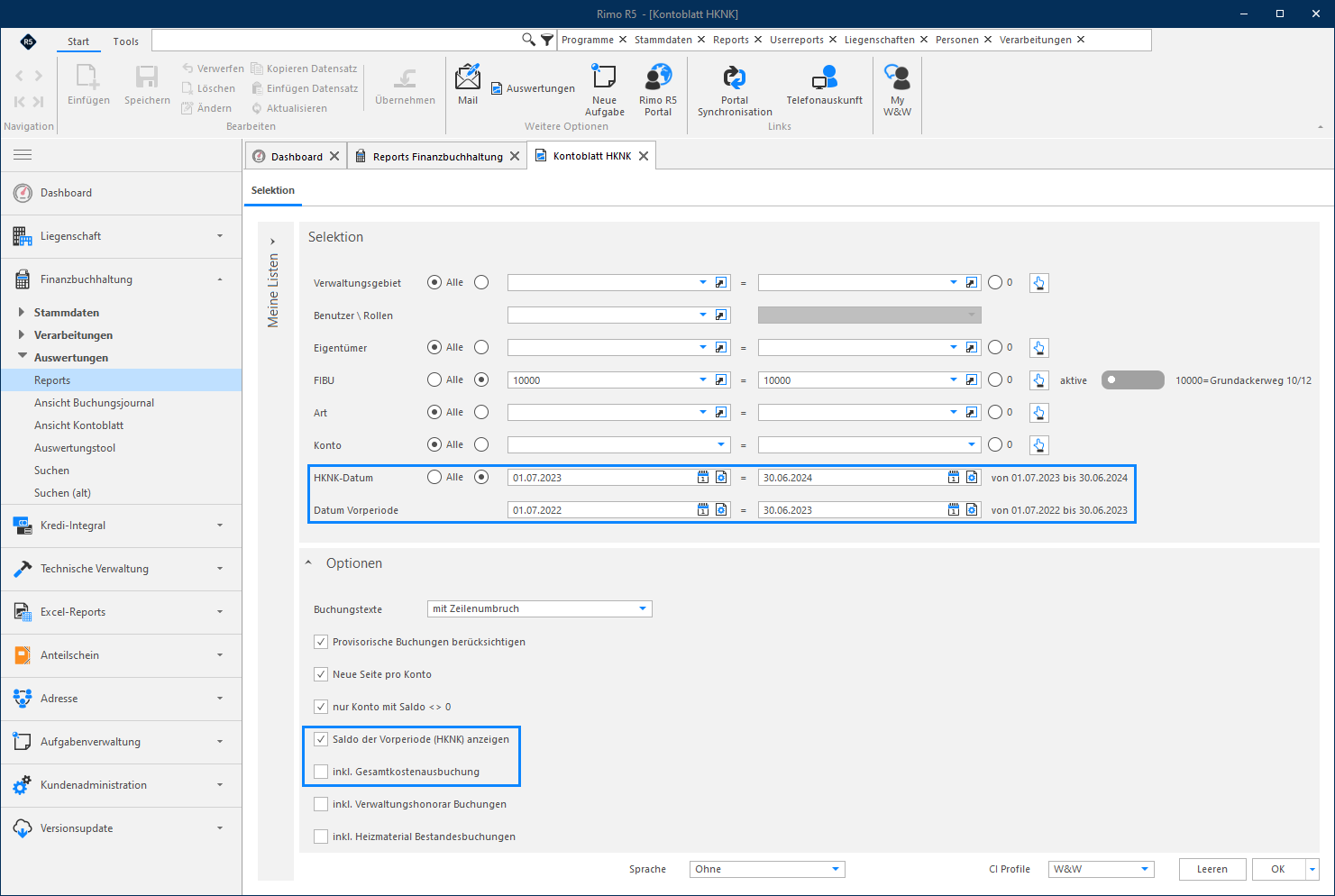Check inkl. Verwaltungshonorar Buchungen
Image resolution: width=1335 pixels, height=896 pixels.
pos(321,804)
